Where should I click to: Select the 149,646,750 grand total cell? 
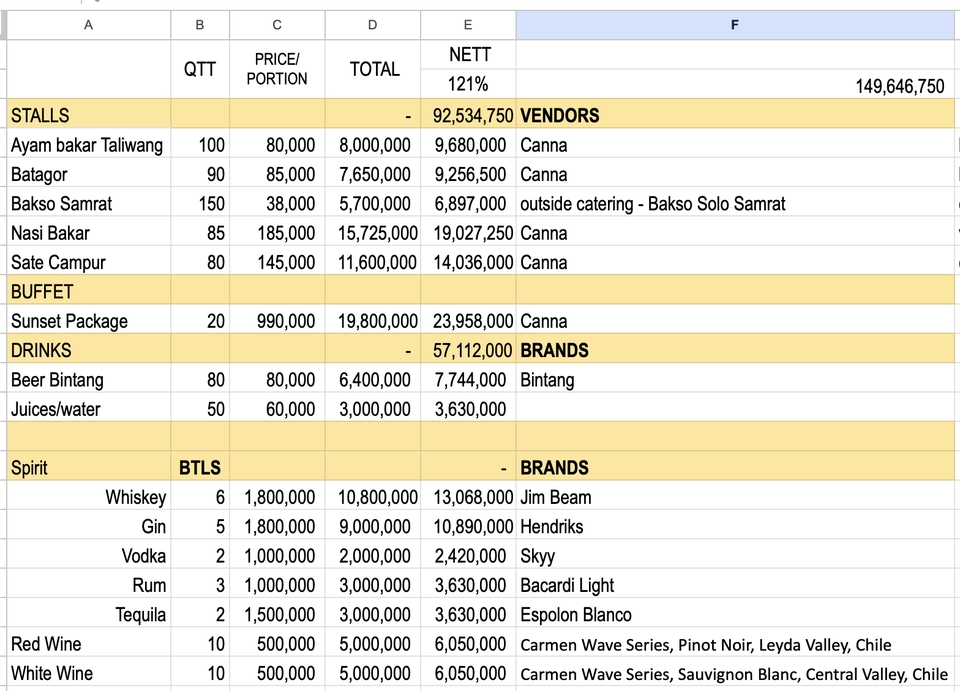(x=735, y=84)
